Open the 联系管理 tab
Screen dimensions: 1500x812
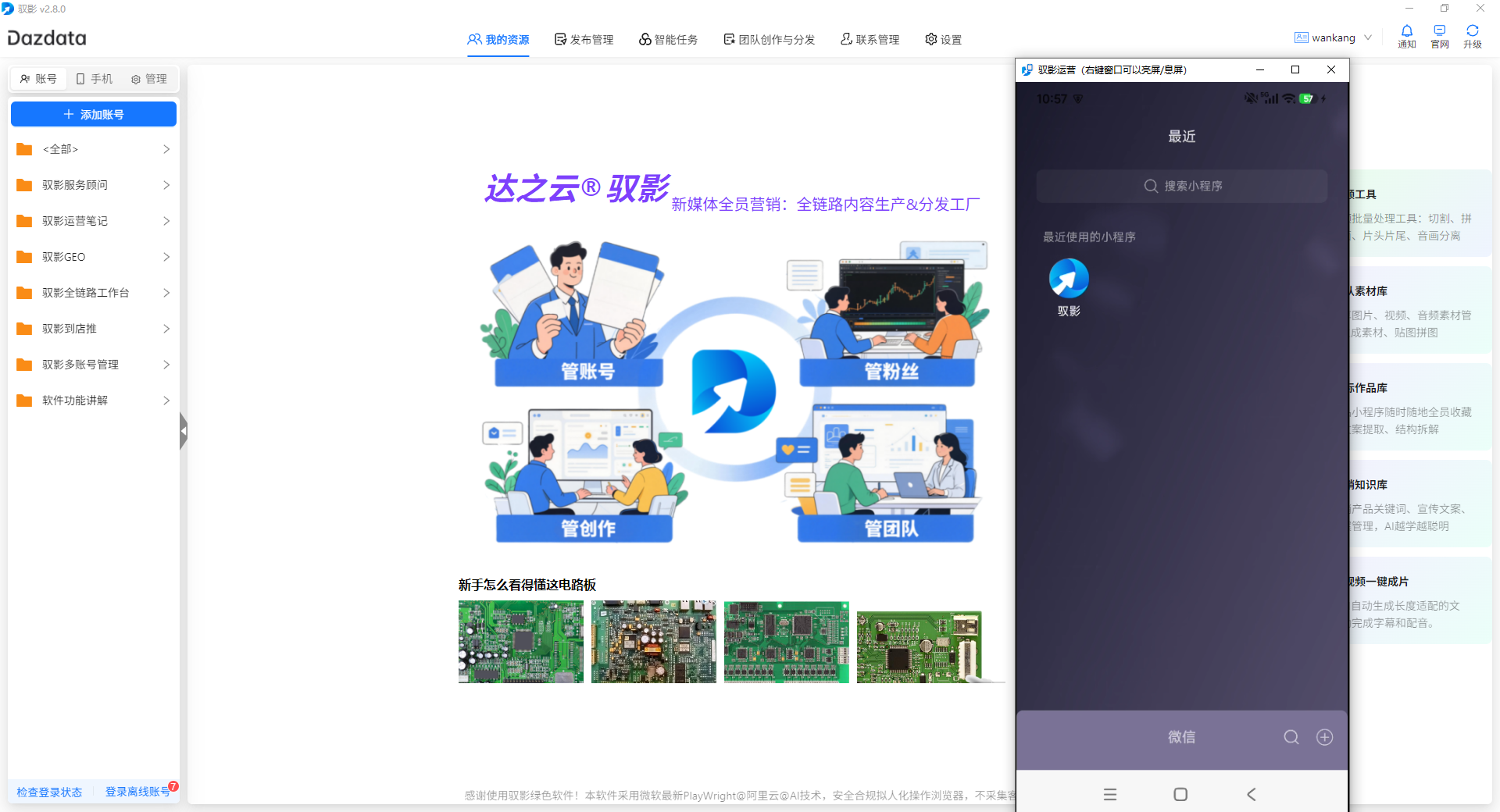coord(870,39)
